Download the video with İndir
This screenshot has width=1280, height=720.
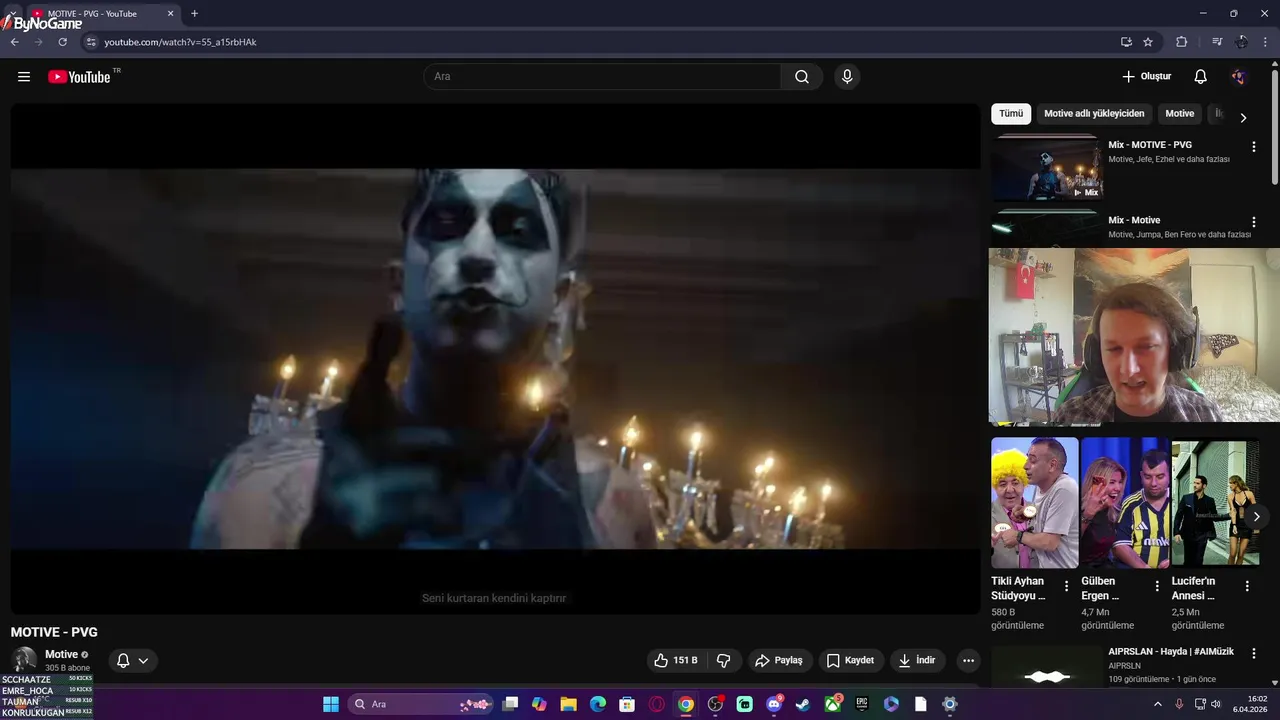coord(917,660)
